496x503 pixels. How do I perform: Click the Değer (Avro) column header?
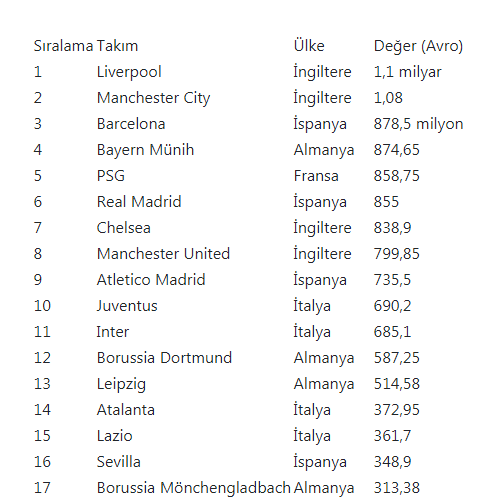coord(418,46)
